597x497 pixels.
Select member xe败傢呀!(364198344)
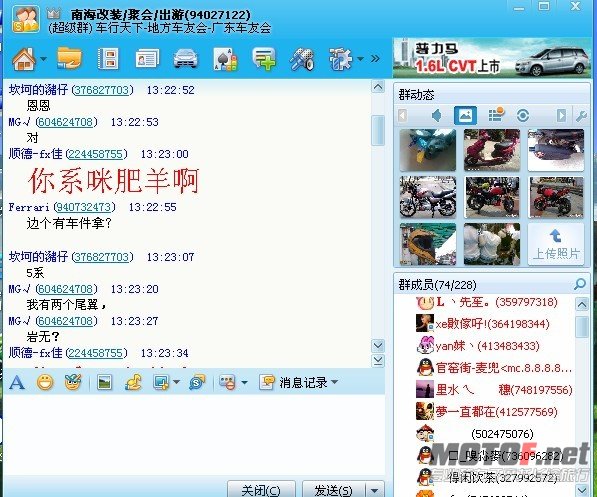(x=482, y=324)
